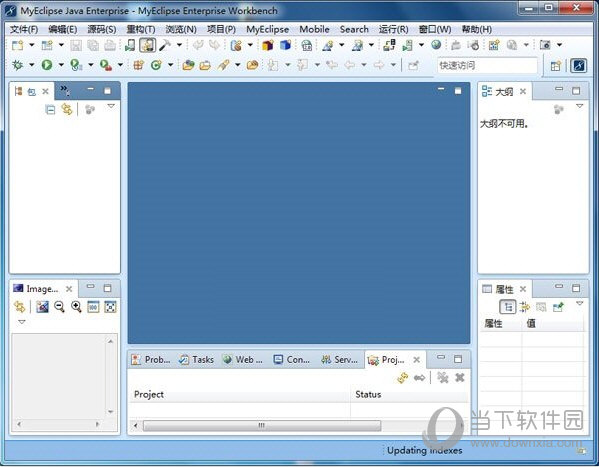The width and height of the screenshot is (599, 467).
Task: Click the Run with coverage icon
Action: pyautogui.click(x=76, y=65)
